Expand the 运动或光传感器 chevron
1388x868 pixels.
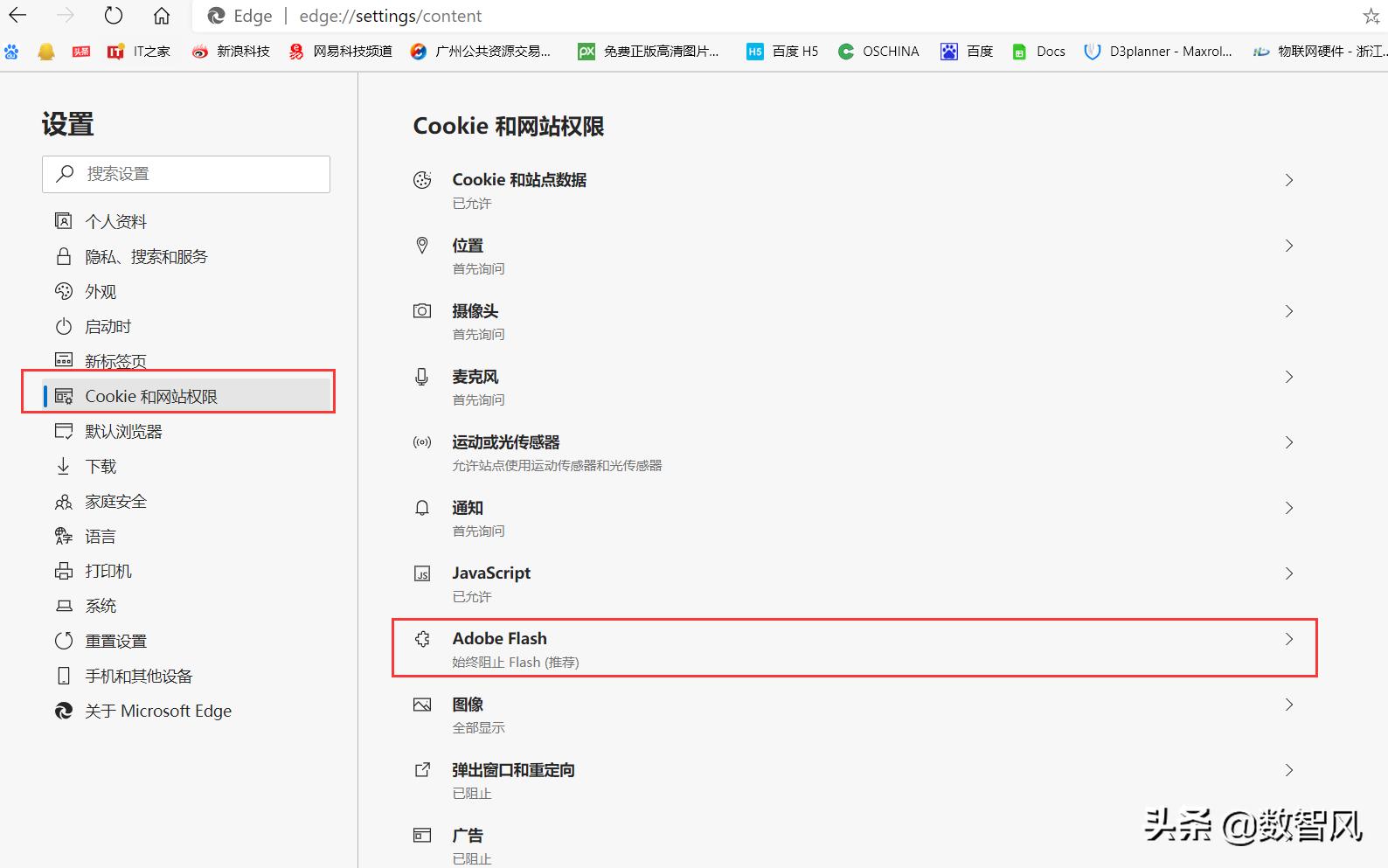coord(1289,442)
